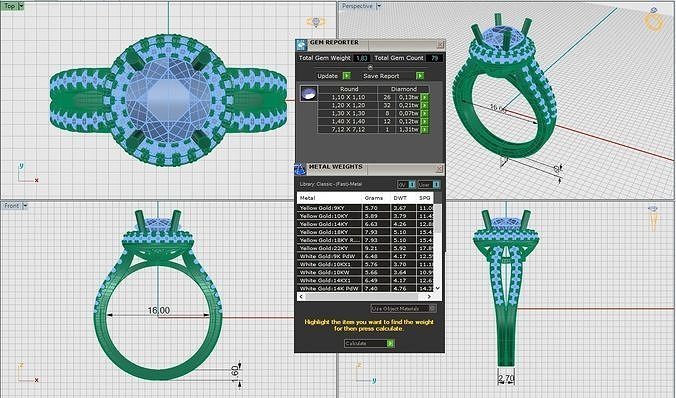Image resolution: width=676 pixels, height=398 pixels.
Task: Click the green arrow for 7,12 X 7,12 row
Action: (x=425, y=129)
